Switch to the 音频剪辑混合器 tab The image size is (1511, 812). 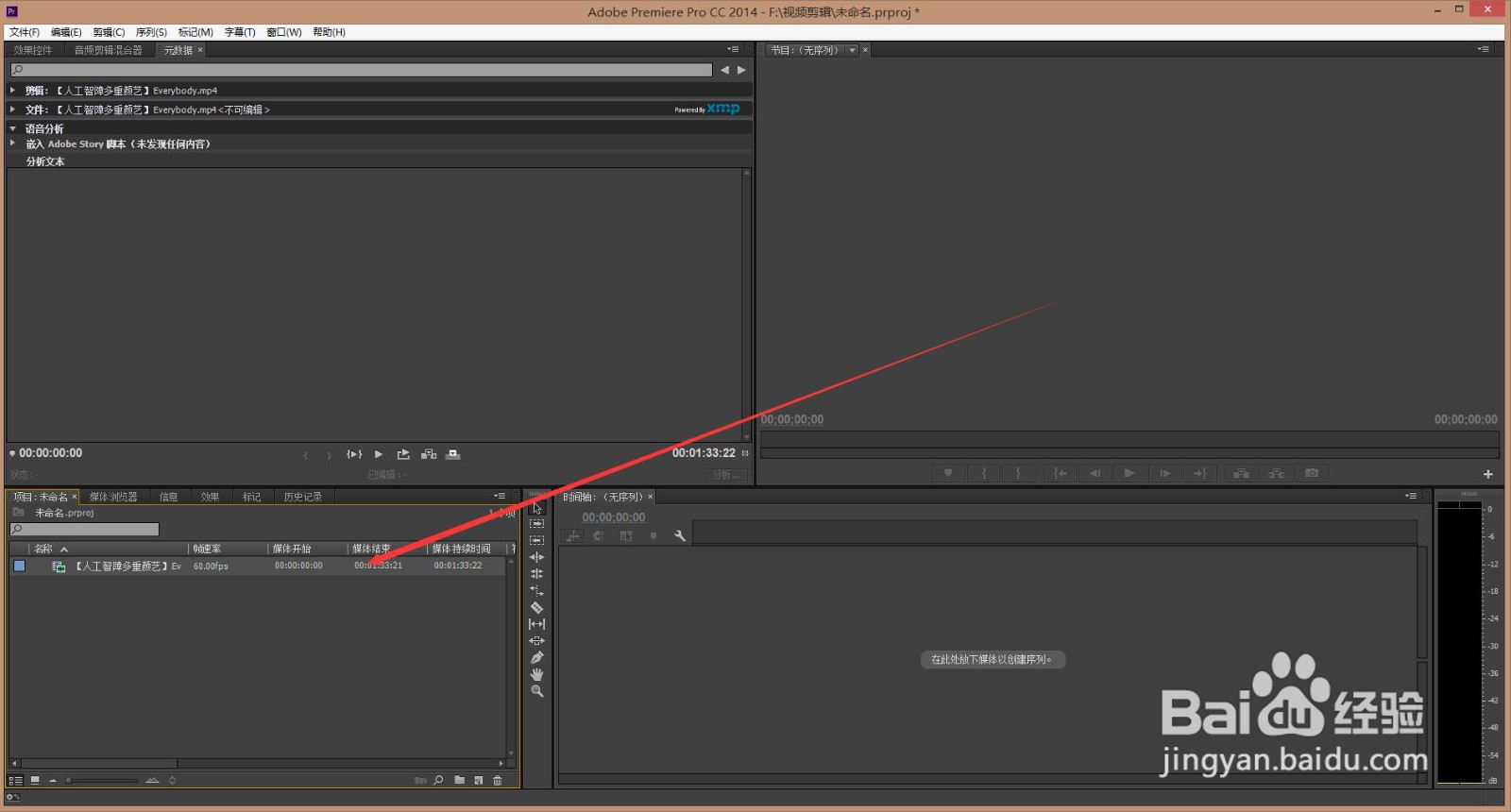click(109, 50)
